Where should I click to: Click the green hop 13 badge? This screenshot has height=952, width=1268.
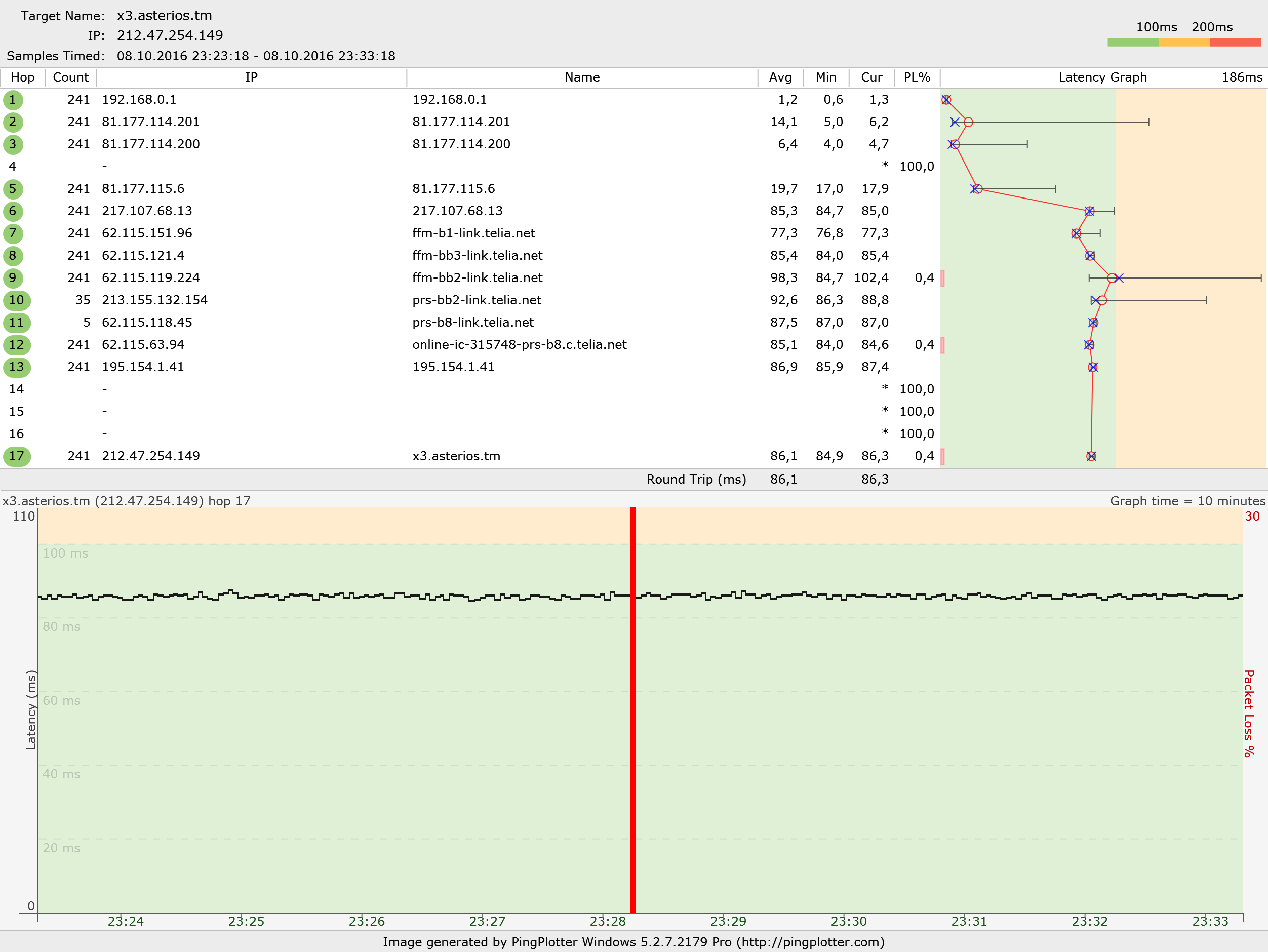(x=17, y=368)
